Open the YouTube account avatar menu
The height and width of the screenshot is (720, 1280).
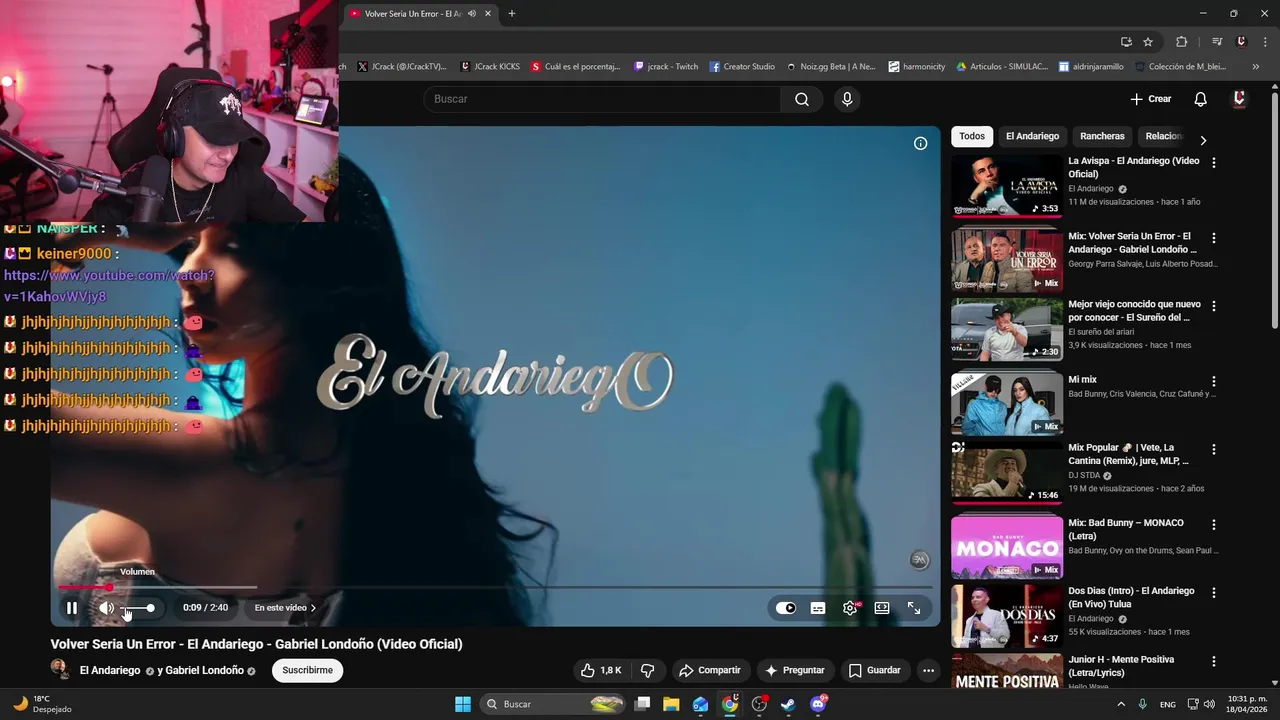(1239, 99)
